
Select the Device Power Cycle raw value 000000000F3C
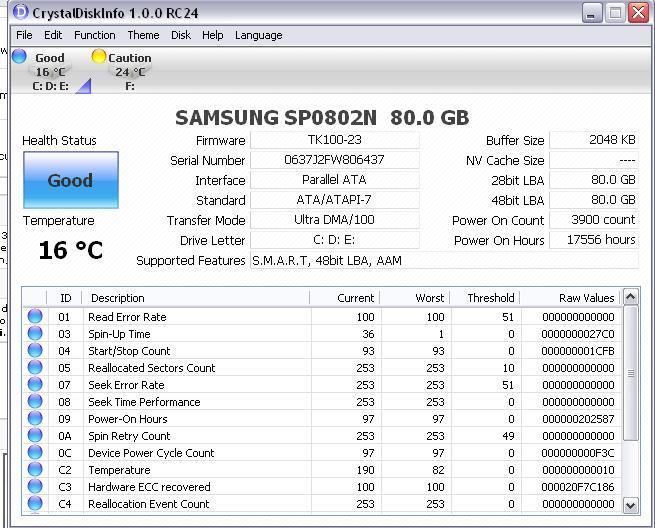coord(578,453)
